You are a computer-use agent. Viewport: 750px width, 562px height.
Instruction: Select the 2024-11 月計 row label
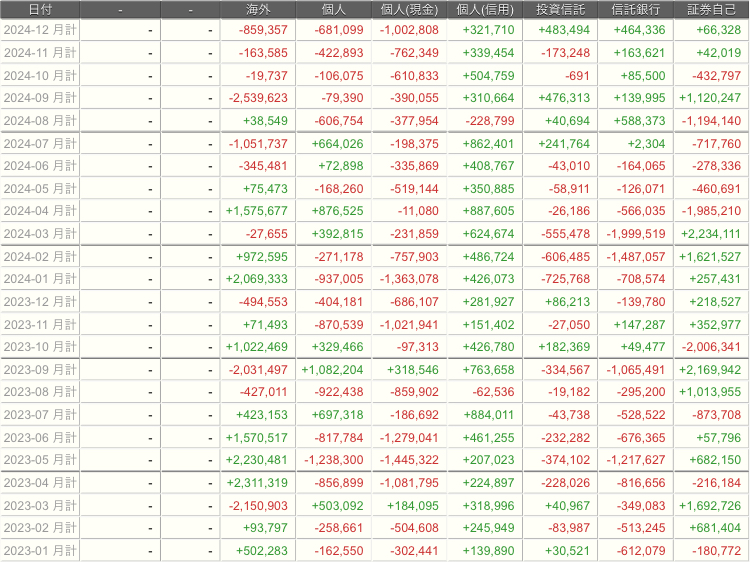(x=40, y=53)
